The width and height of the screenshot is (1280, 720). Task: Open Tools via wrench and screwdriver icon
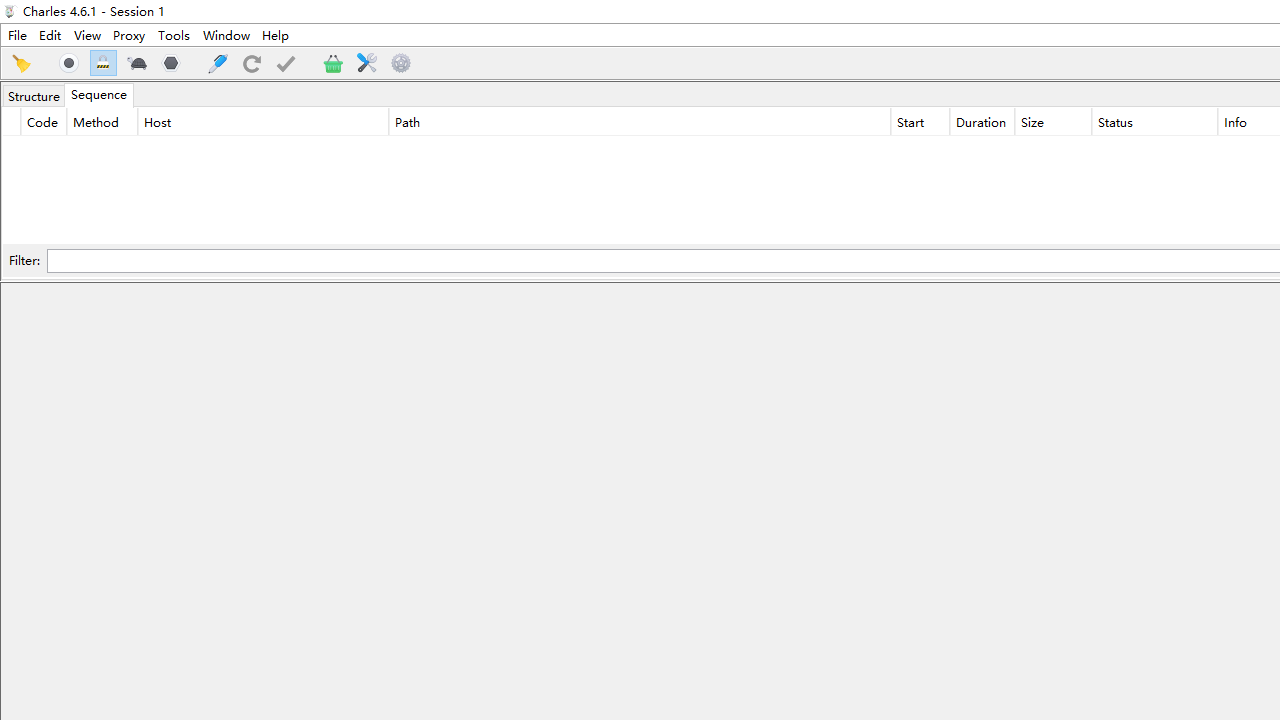(367, 64)
